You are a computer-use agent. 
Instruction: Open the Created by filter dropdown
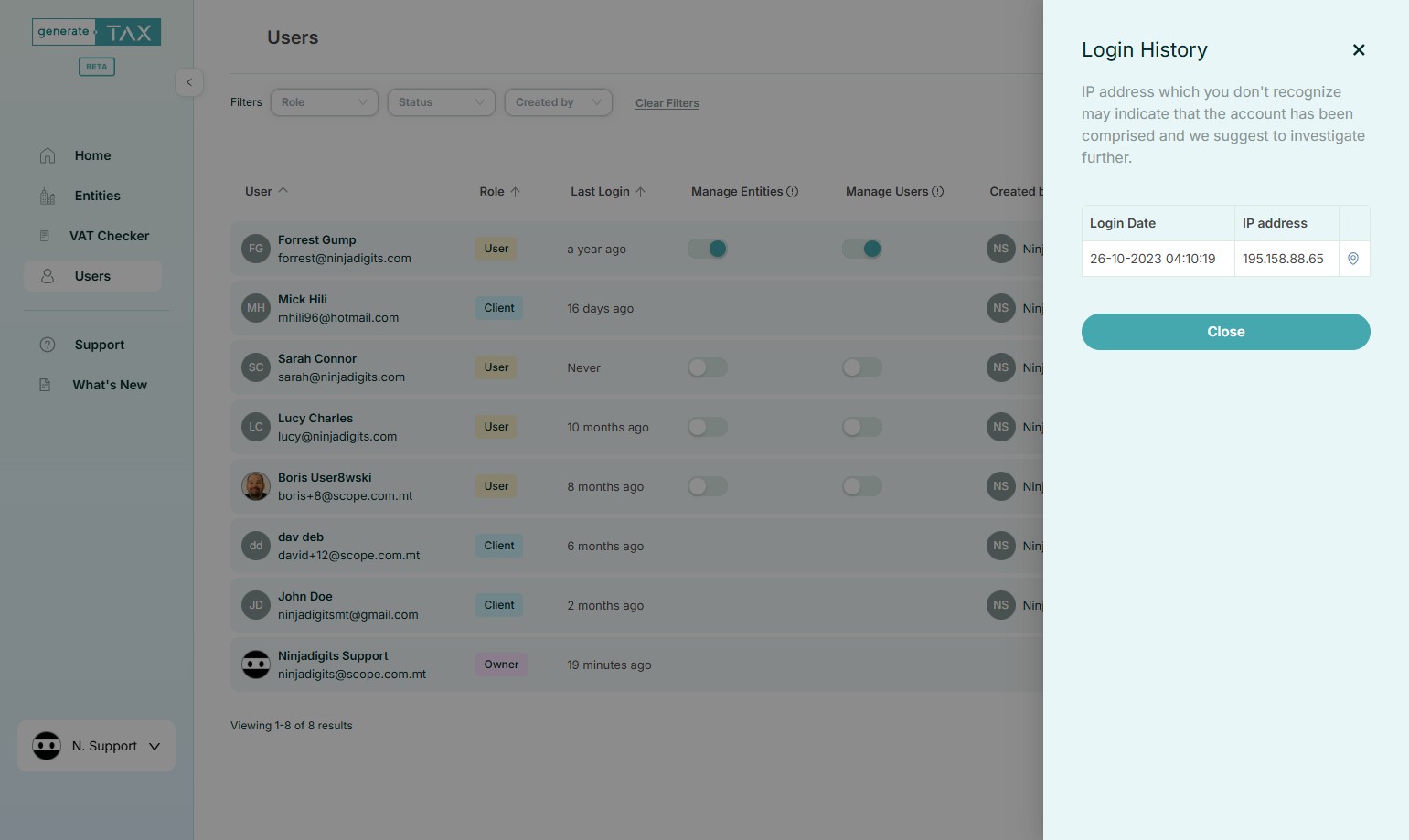click(x=558, y=102)
